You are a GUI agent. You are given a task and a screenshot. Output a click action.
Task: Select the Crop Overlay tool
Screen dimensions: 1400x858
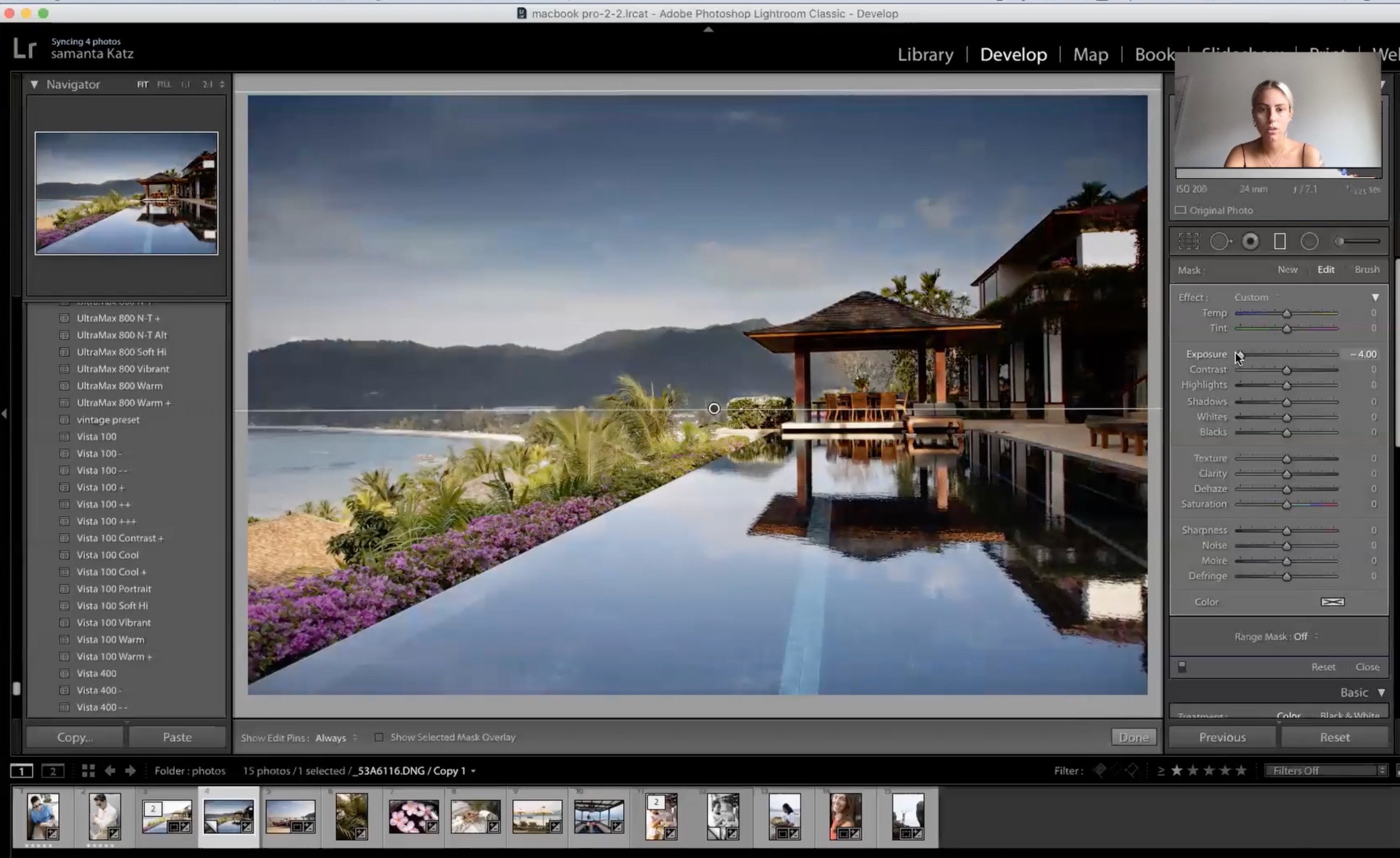click(1189, 241)
